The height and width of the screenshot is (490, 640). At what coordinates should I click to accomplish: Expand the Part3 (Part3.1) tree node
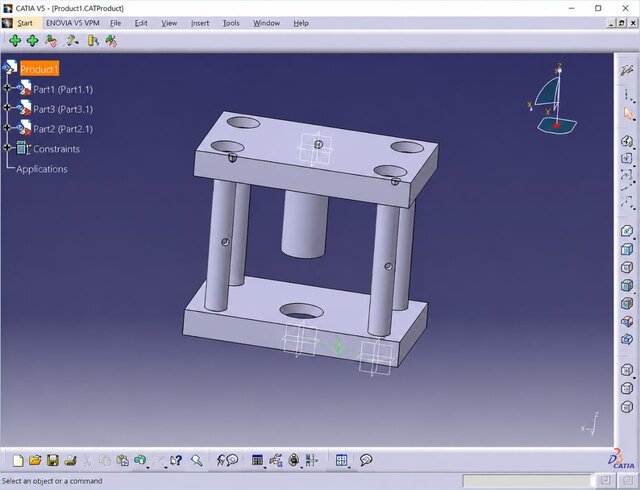pos(7,108)
